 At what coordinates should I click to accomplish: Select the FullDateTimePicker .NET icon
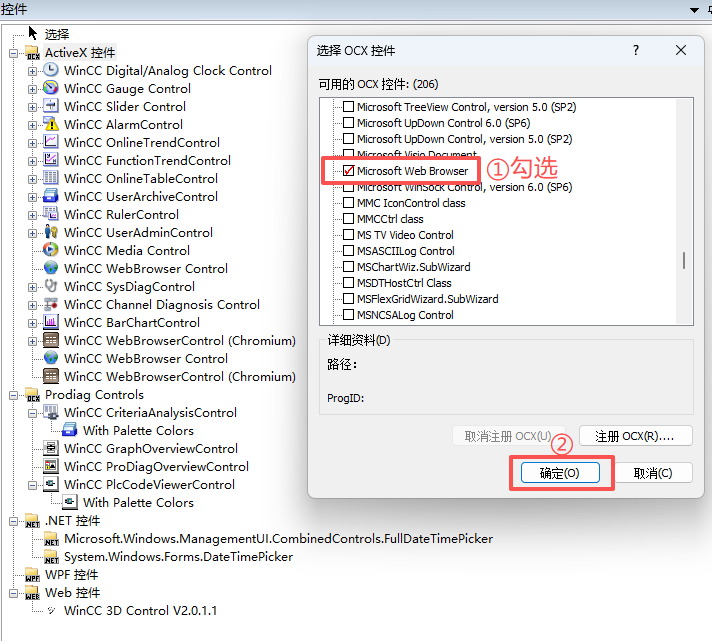51,539
